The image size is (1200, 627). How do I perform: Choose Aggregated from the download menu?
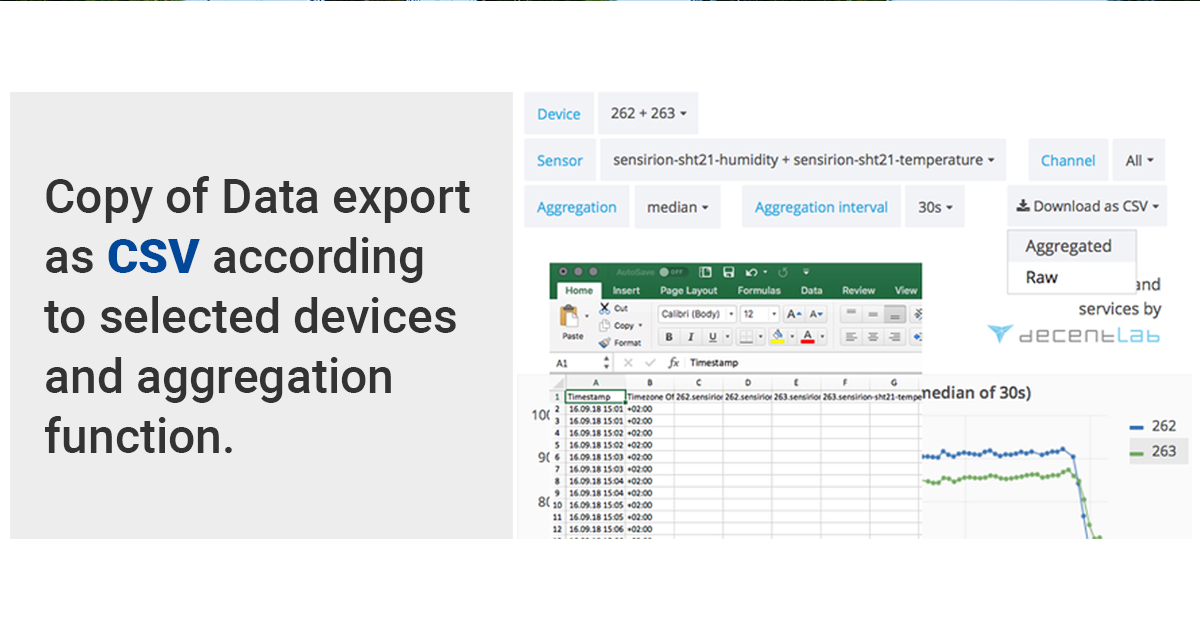click(1071, 246)
